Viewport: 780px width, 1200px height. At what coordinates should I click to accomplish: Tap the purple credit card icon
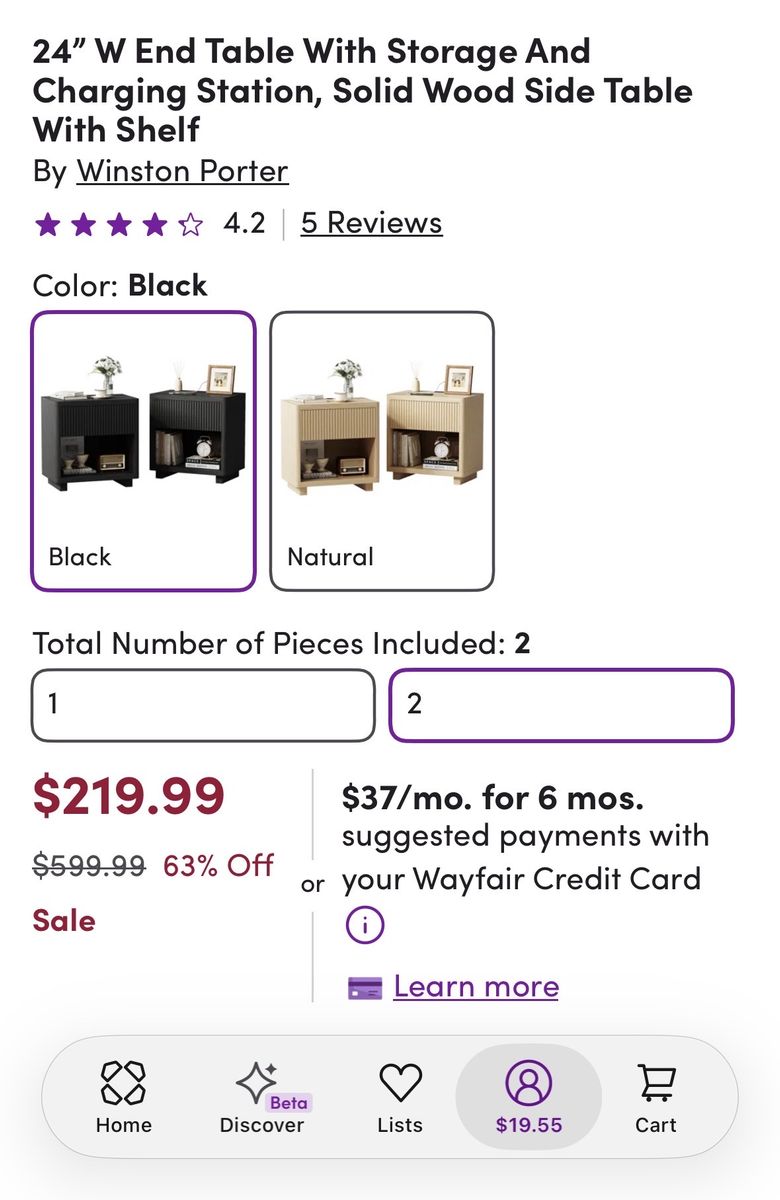365,988
